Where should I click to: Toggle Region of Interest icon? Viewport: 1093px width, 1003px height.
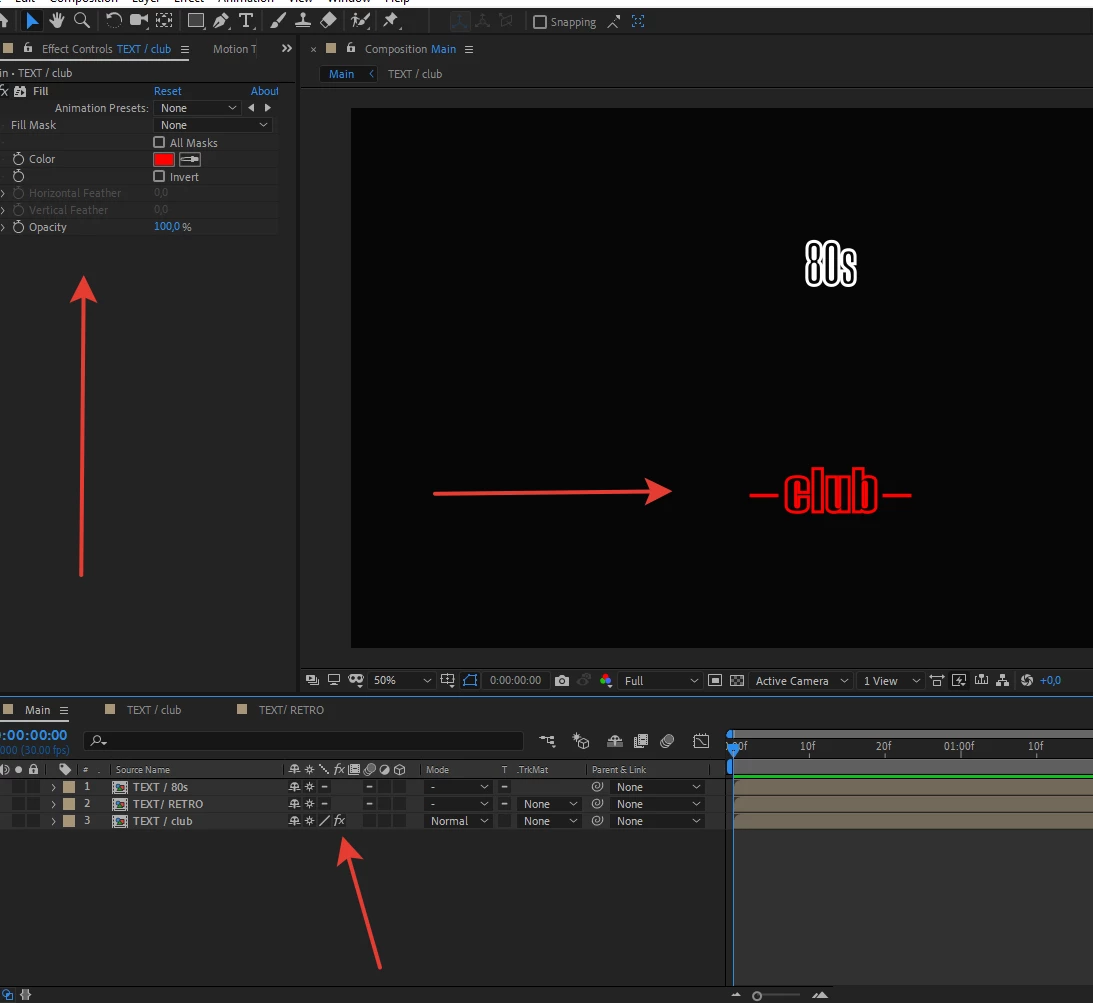click(714, 680)
